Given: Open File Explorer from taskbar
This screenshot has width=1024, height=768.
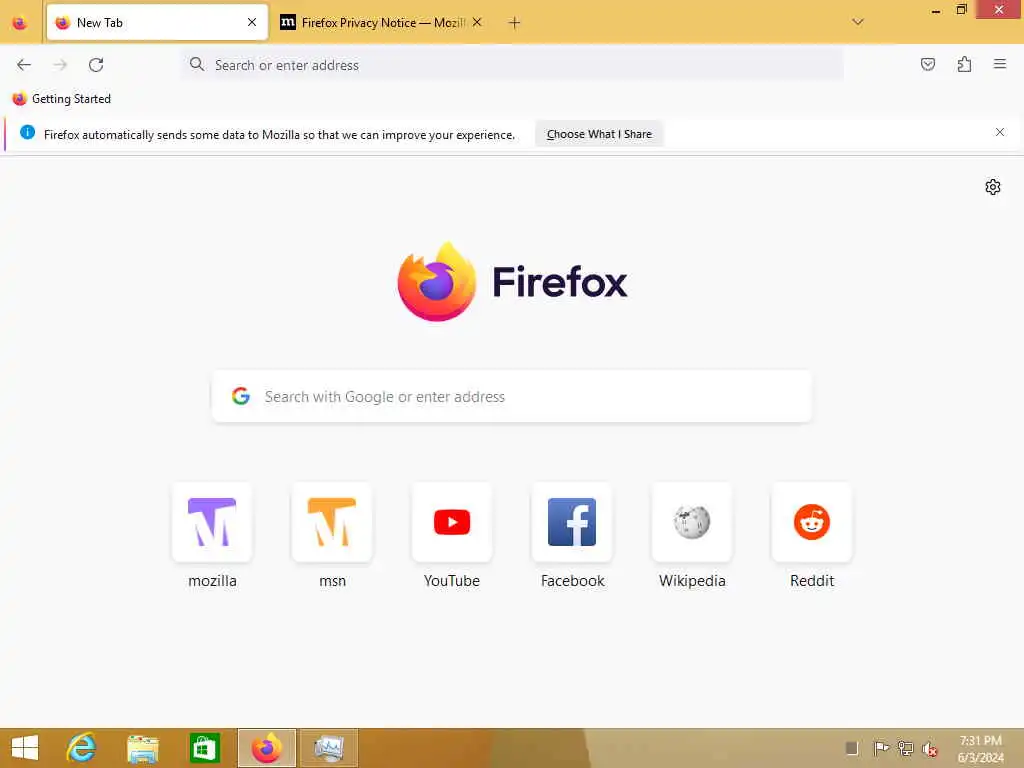Looking at the screenshot, I should pyautogui.click(x=142, y=748).
